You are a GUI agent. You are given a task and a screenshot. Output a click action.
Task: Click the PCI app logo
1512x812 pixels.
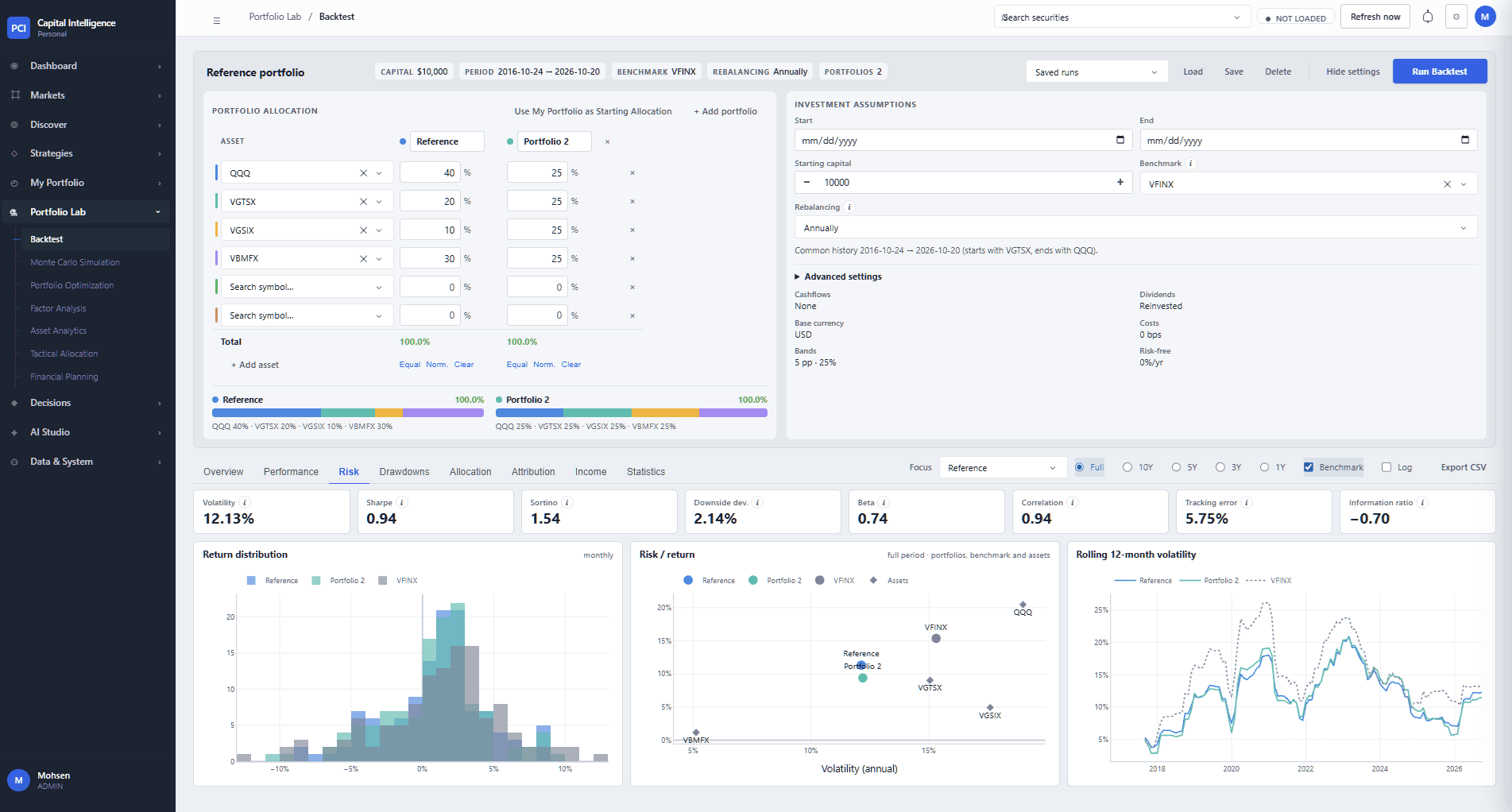(18, 28)
